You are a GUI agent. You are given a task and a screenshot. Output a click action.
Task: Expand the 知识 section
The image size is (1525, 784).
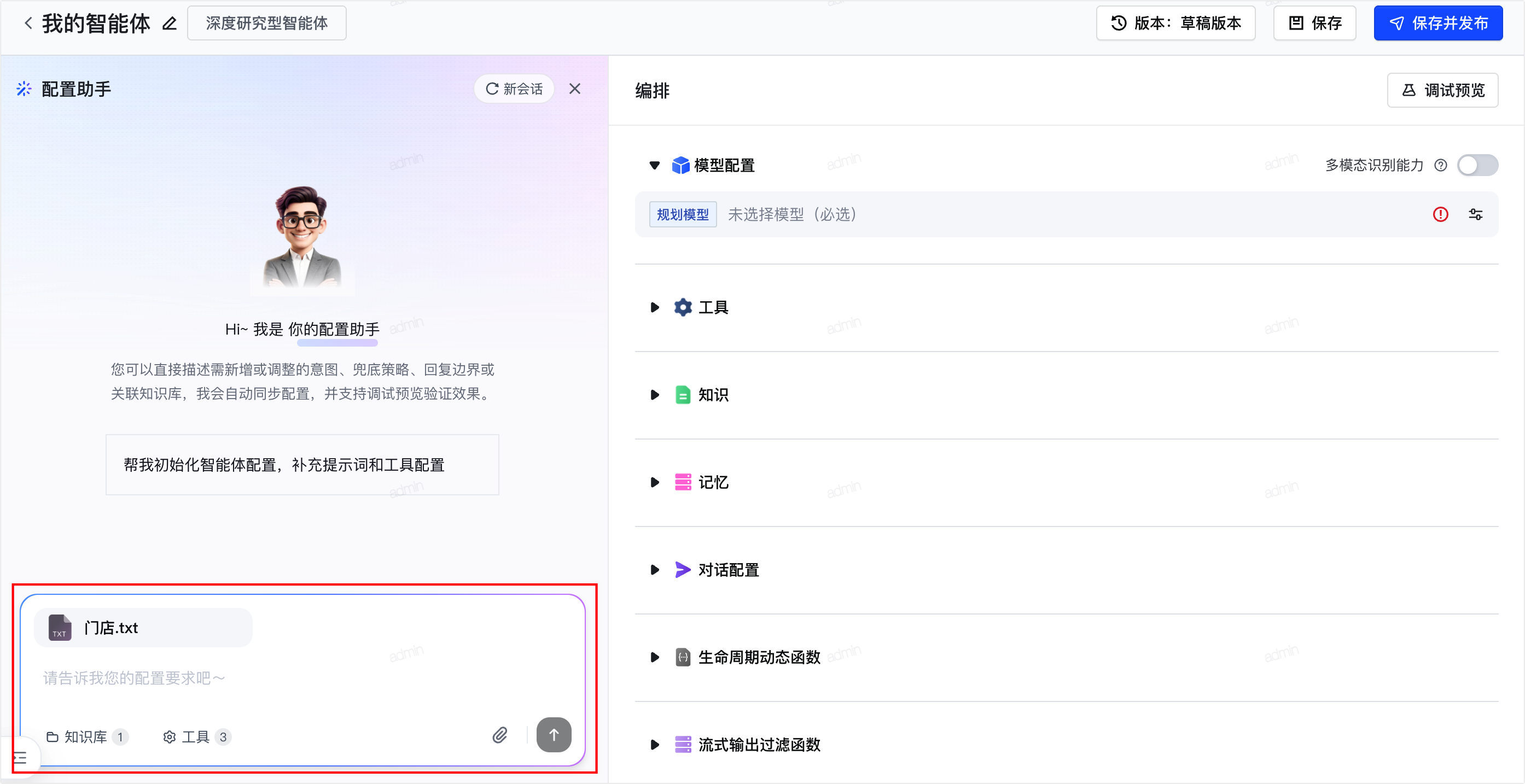click(x=654, y=395)
